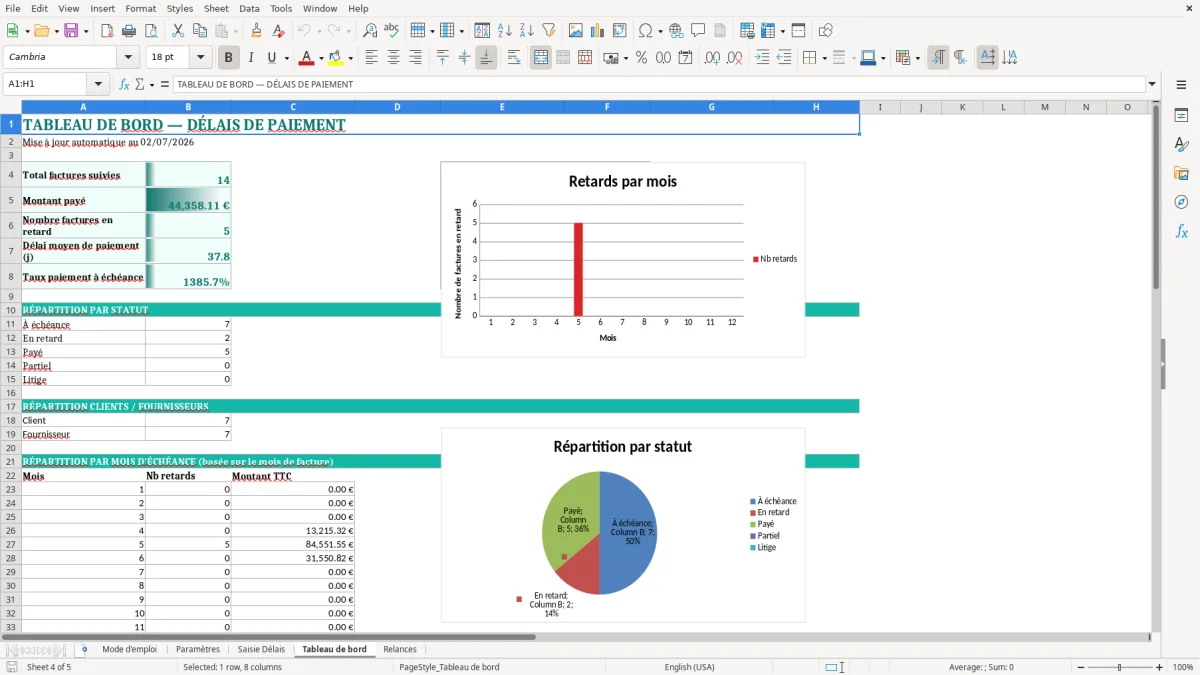Add a new sheet button
The height and width of the screenshot is (675, 1200).
click(84, 649)
